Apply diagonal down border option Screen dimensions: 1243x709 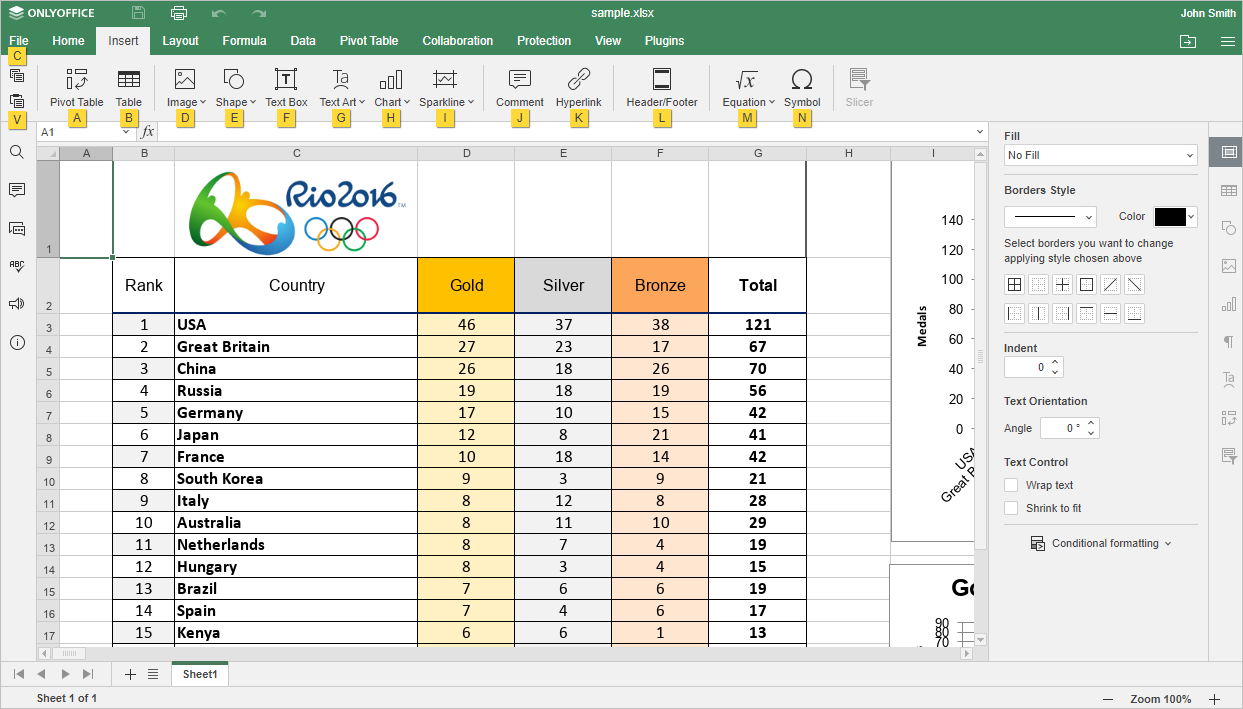pyautogui.click(x=1134, y=285)
